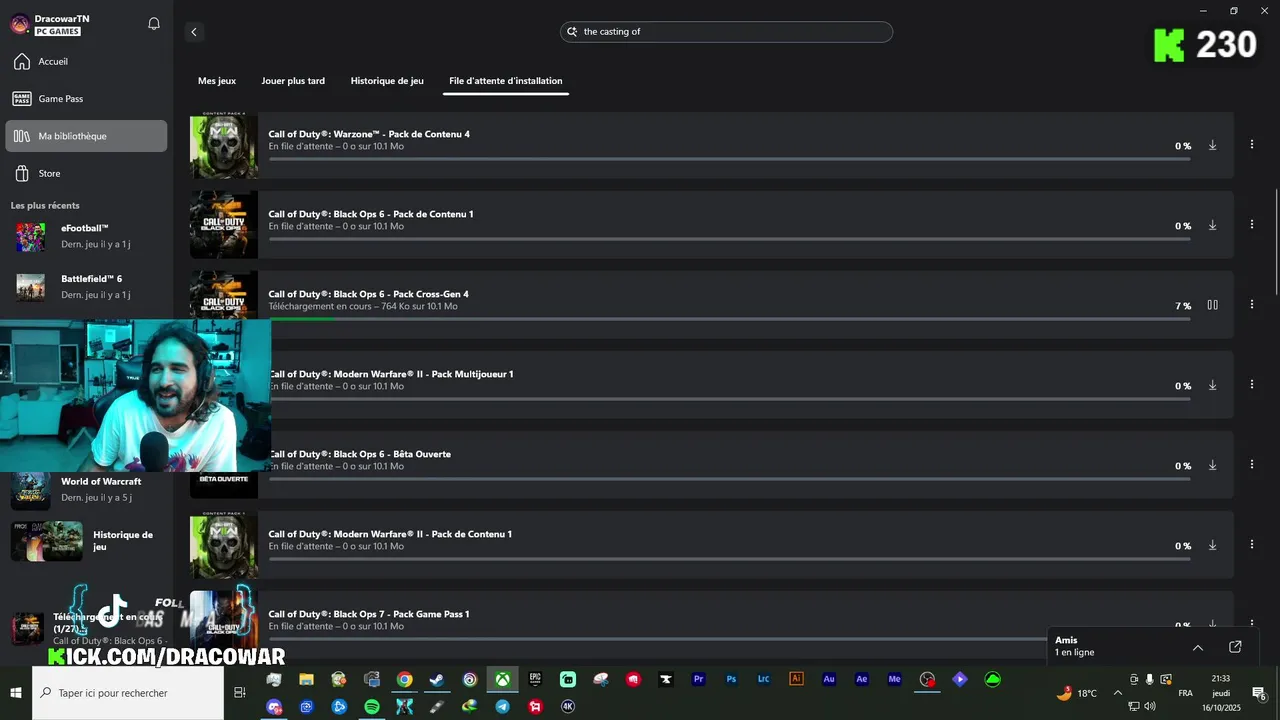Image resolution: width=1280 pixels, height=720 pixels.
Task: Expand the Amis friends panel chevron
Action: coord(1198,647)
